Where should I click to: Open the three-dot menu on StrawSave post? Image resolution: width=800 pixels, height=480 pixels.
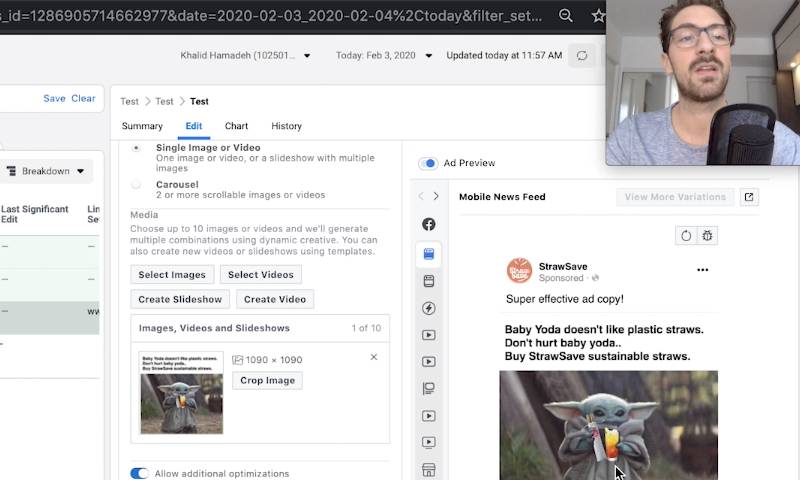[703, 270]
